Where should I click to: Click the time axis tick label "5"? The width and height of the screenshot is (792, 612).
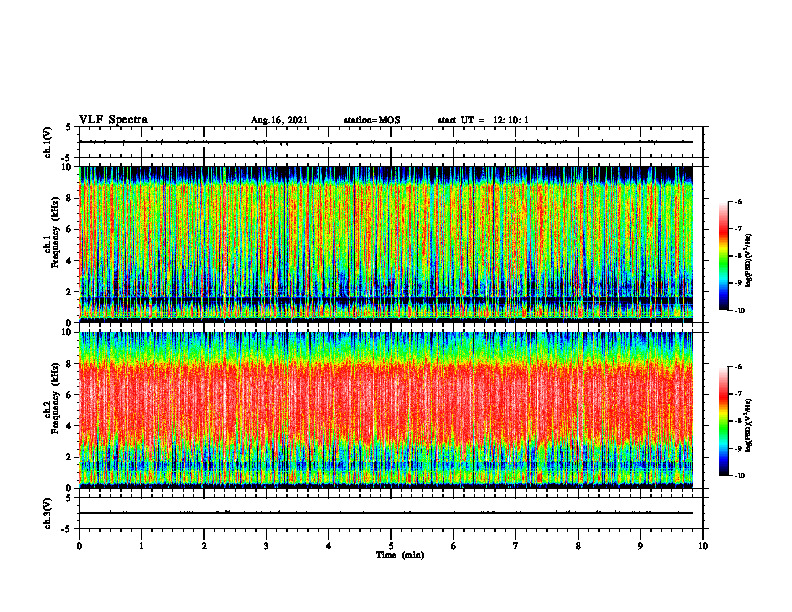[x=391, y=546]
